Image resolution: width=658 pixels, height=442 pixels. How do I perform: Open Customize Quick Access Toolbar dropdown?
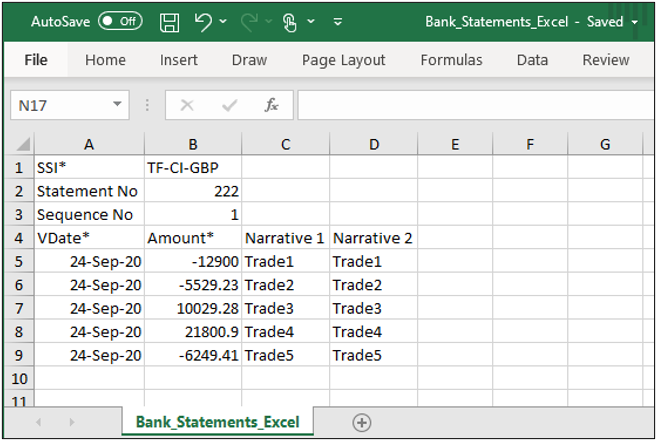[338, 21]
